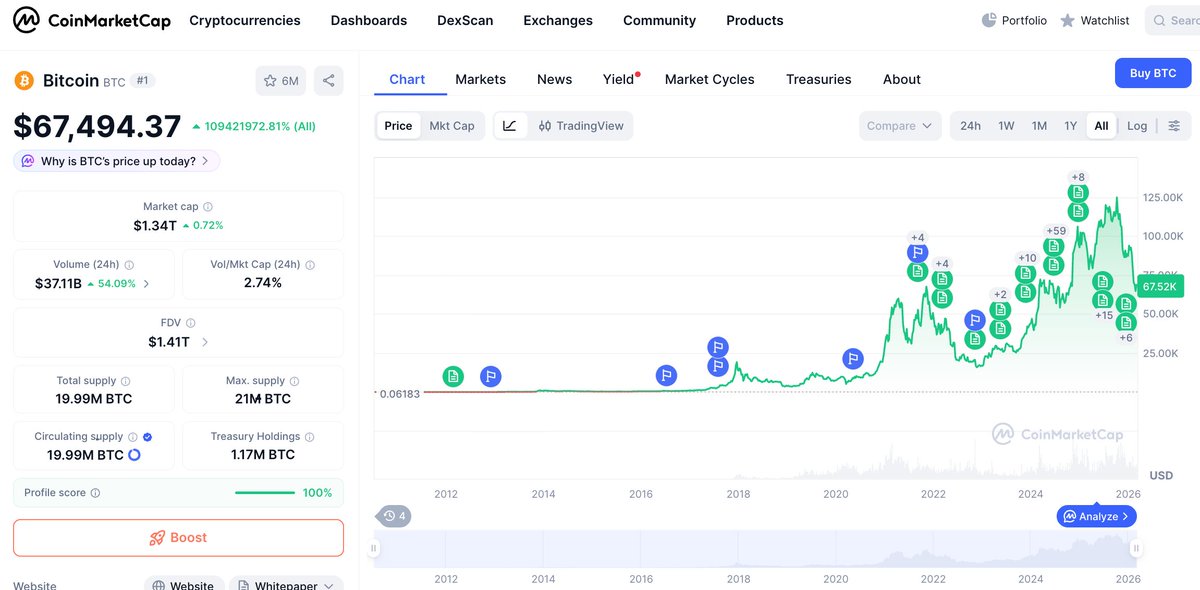Click the Boost button
The height and width of the screenshot is (590, 1200).
point(178,538)
